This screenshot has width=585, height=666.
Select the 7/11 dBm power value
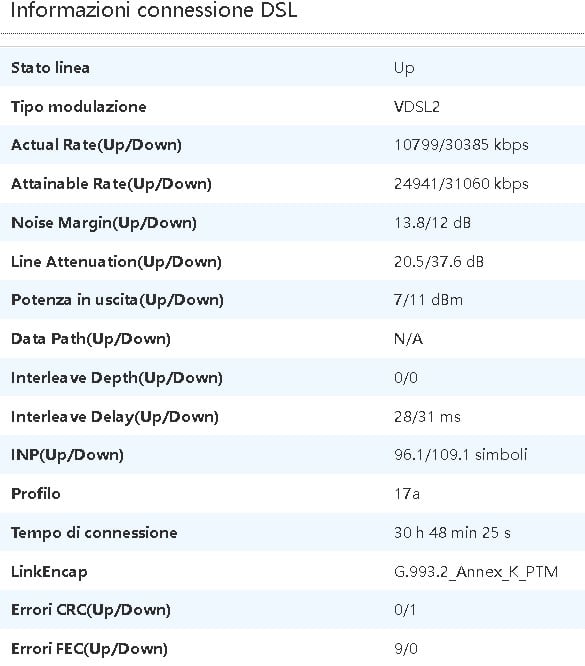428,300
